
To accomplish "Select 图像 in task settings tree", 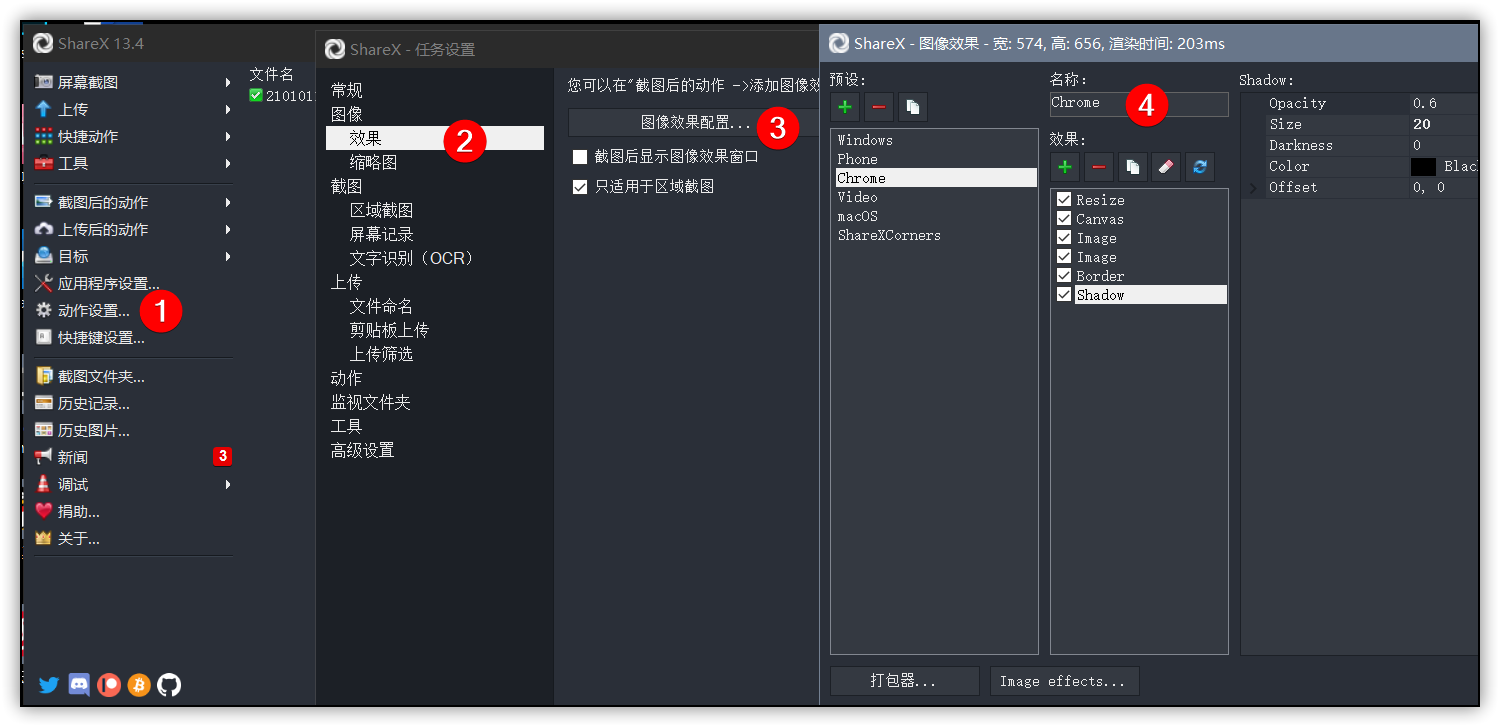I will (x=347, y=114).
